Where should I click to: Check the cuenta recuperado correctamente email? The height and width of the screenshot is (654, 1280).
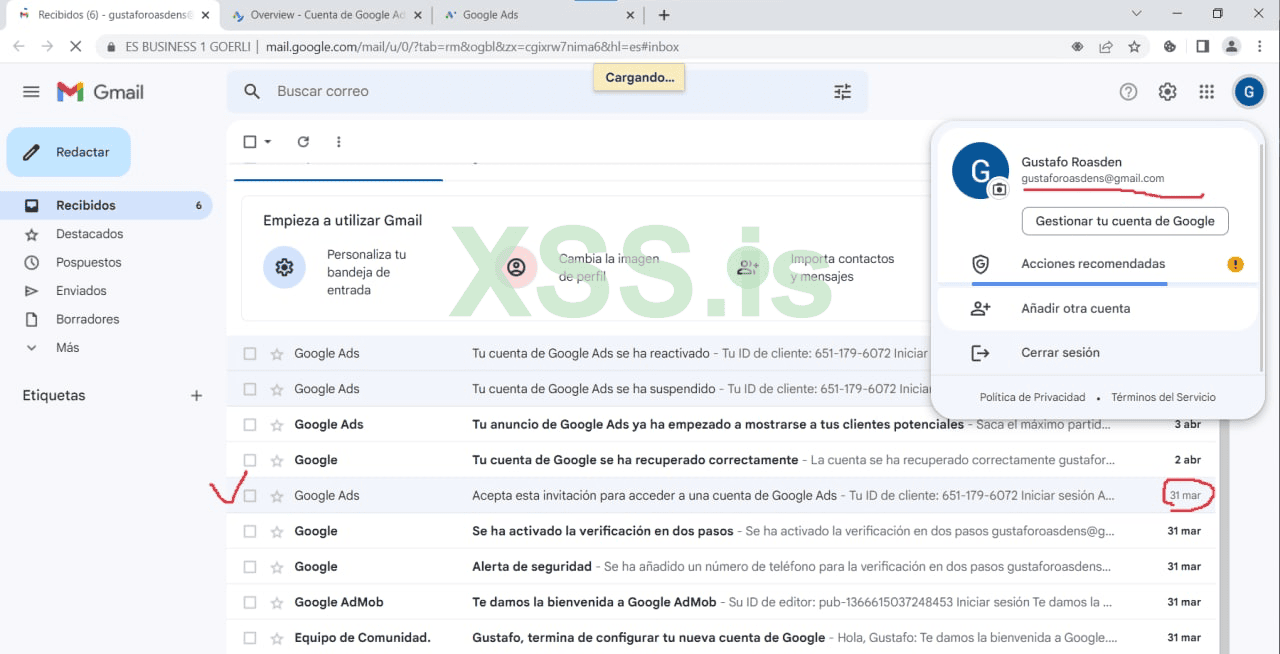(250, 460)
